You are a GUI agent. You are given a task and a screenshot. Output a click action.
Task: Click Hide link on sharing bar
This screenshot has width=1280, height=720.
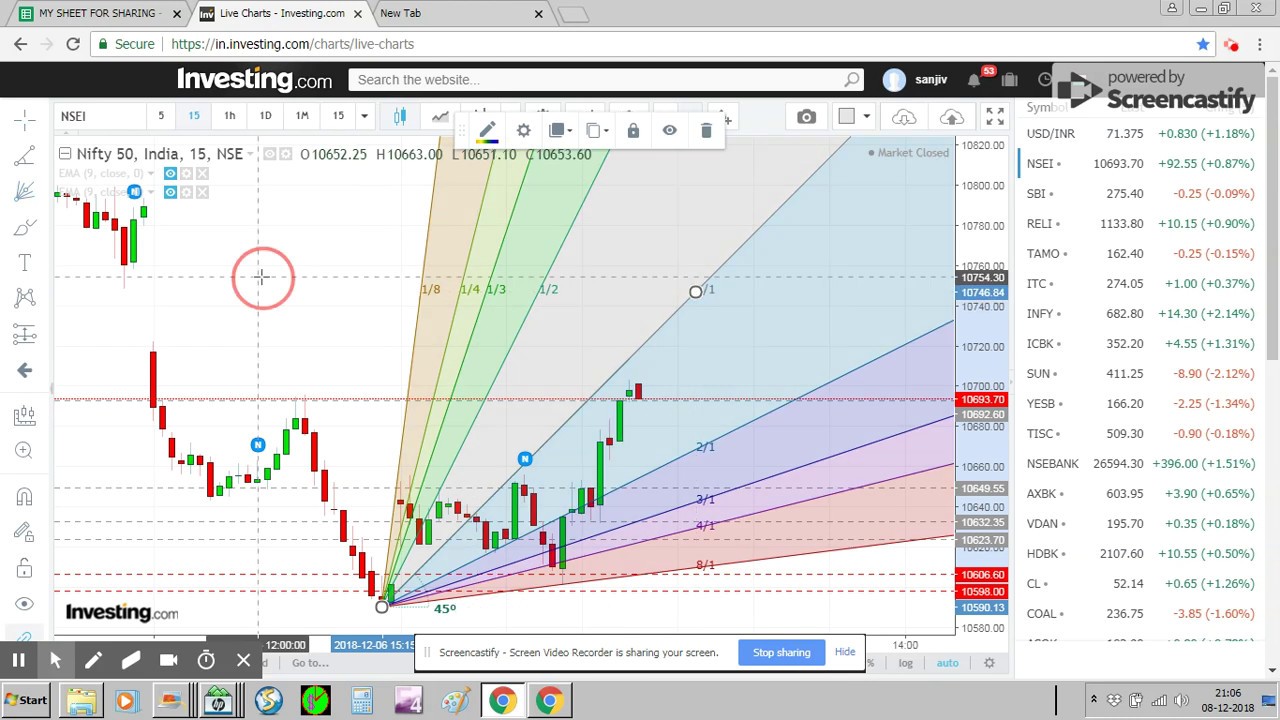pyautogui.click(x=845, y=652)
